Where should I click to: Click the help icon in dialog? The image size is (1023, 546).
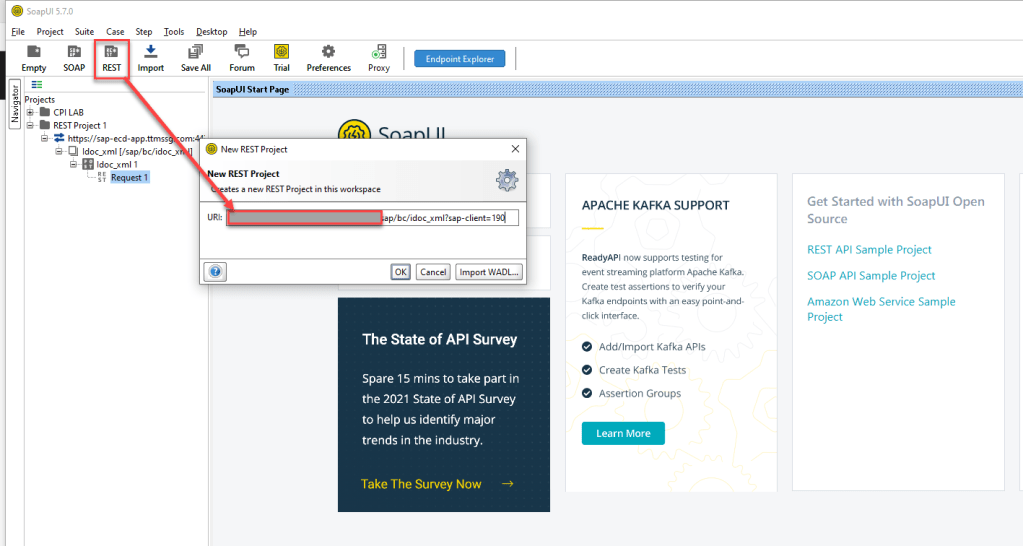click(216, 272)
